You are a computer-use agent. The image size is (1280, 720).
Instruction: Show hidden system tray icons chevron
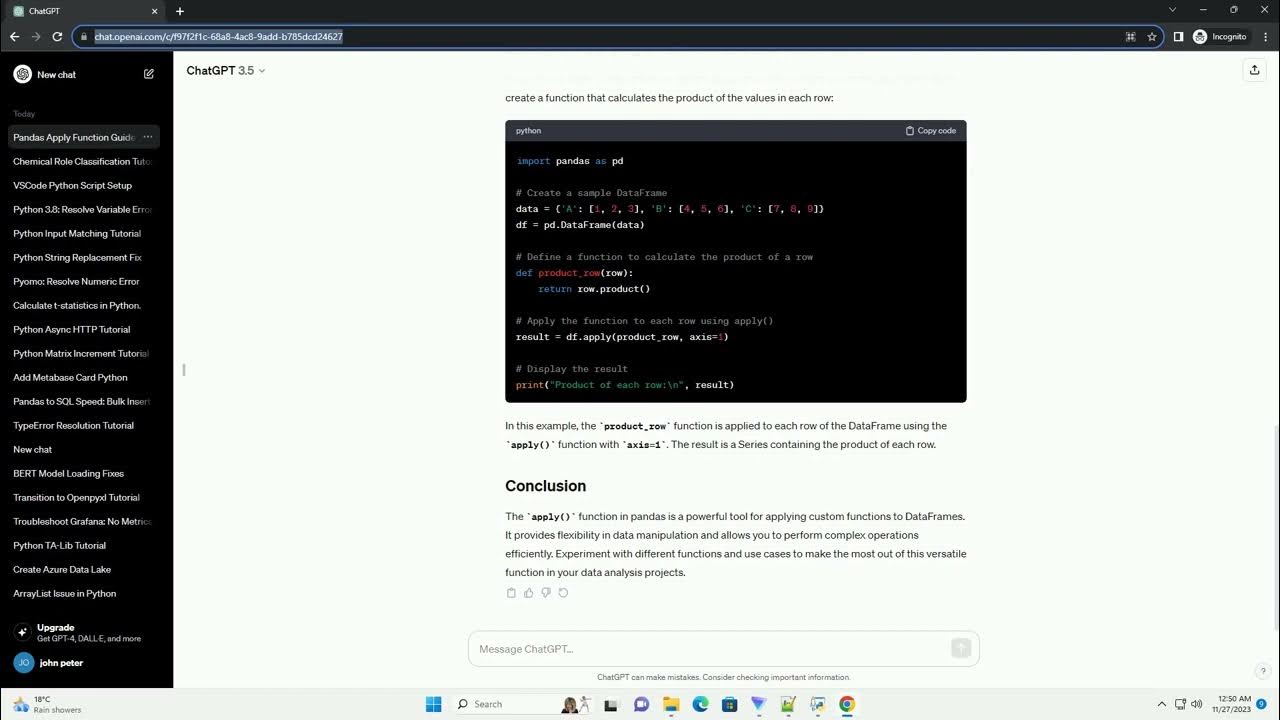[x=1161, y=704]
